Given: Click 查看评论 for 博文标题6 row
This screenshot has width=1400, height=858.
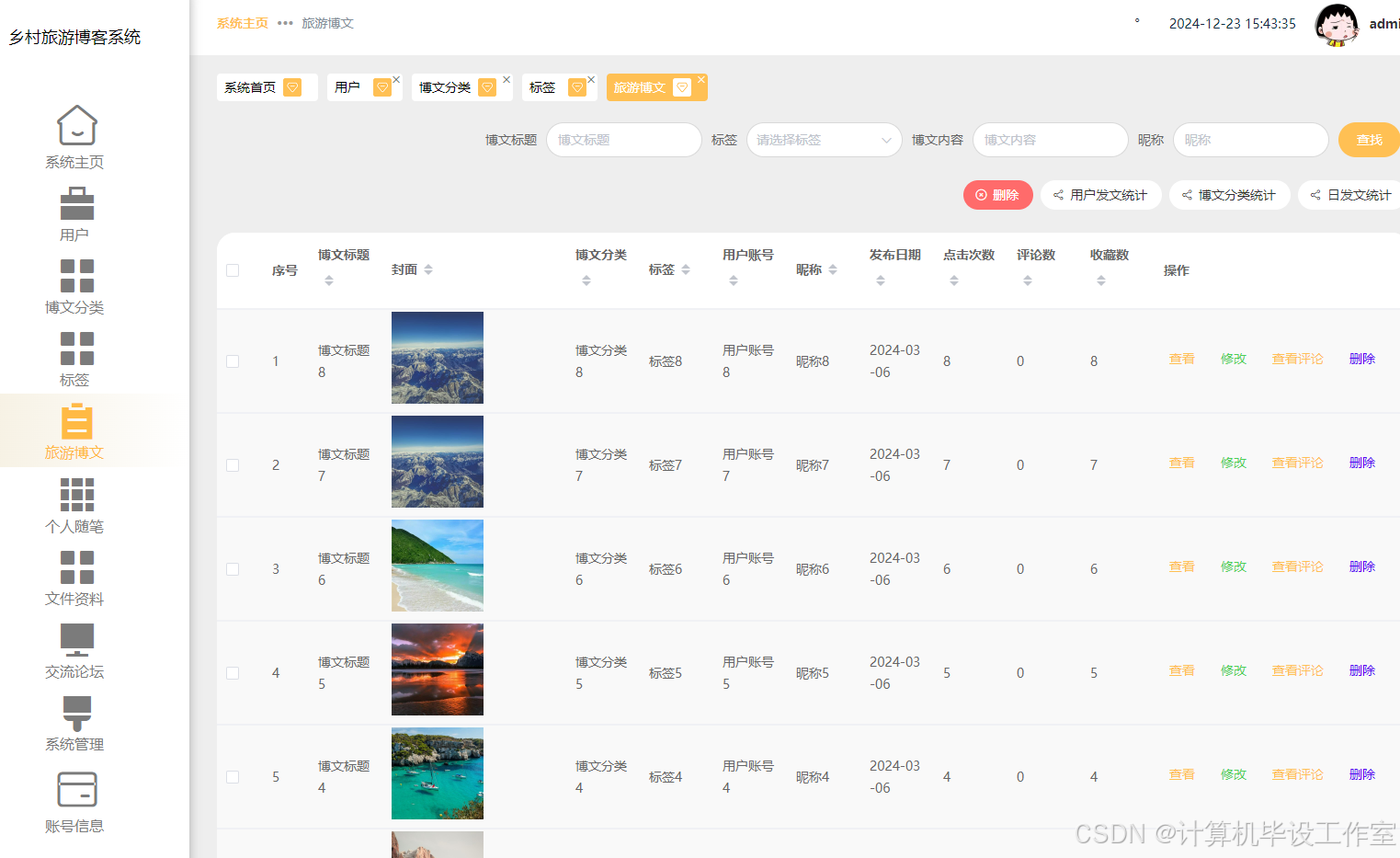Looking at the screenshot, I should [1298, 566].
